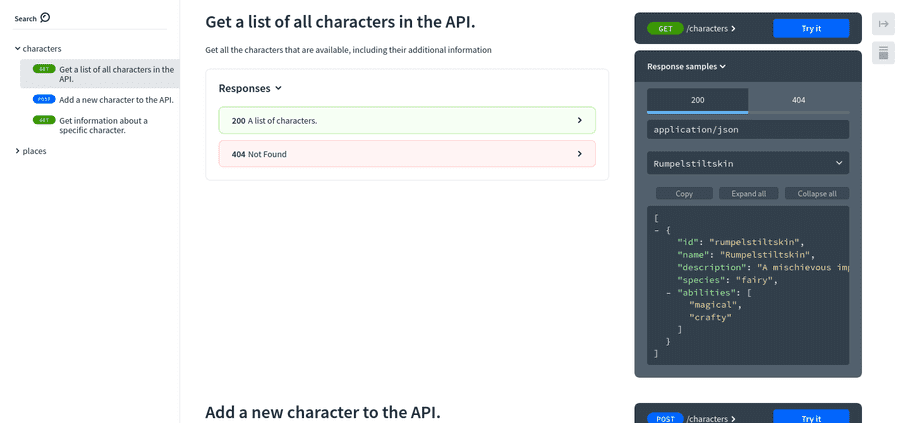910x423 pixels.
Task: Click the POST /characters endpoint path
Action: coord(711,418)
